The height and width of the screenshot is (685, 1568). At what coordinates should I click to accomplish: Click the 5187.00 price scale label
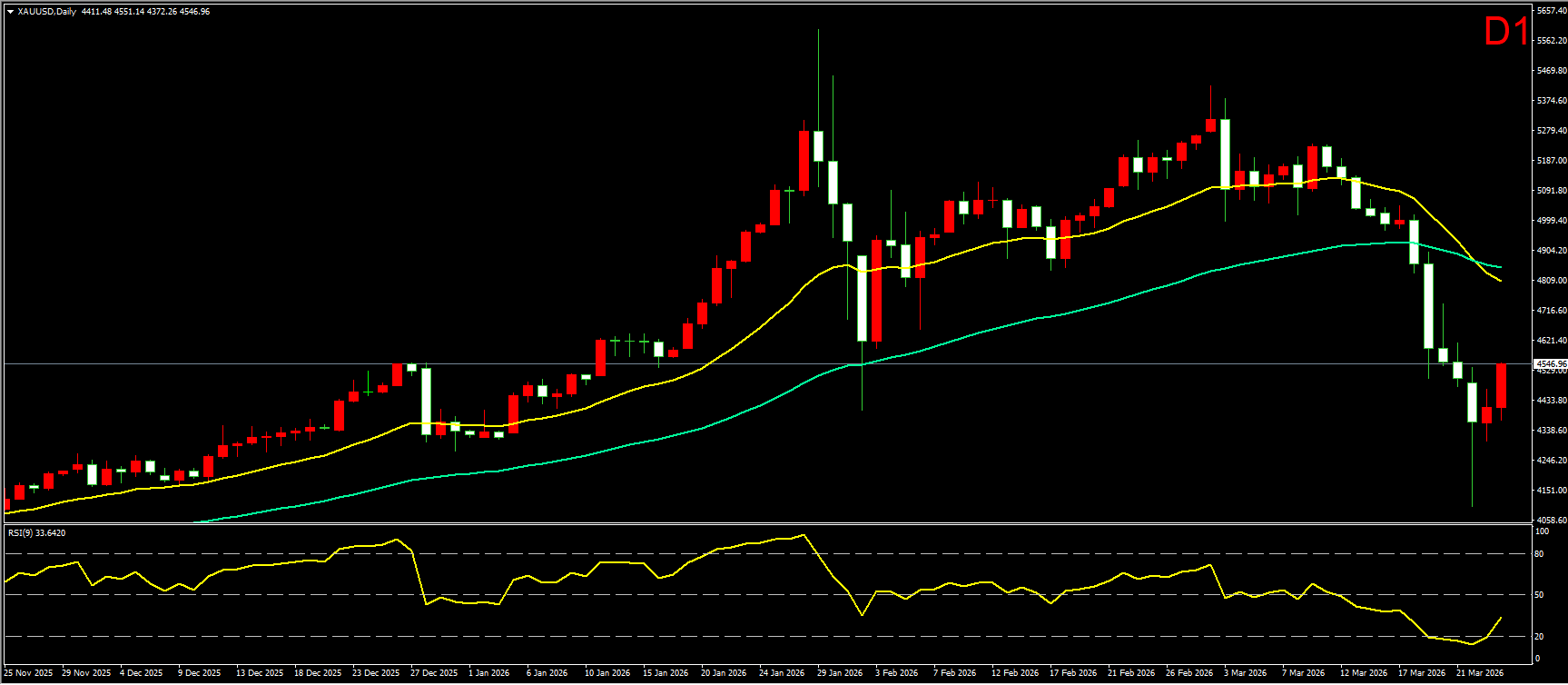pos(1551,161)
